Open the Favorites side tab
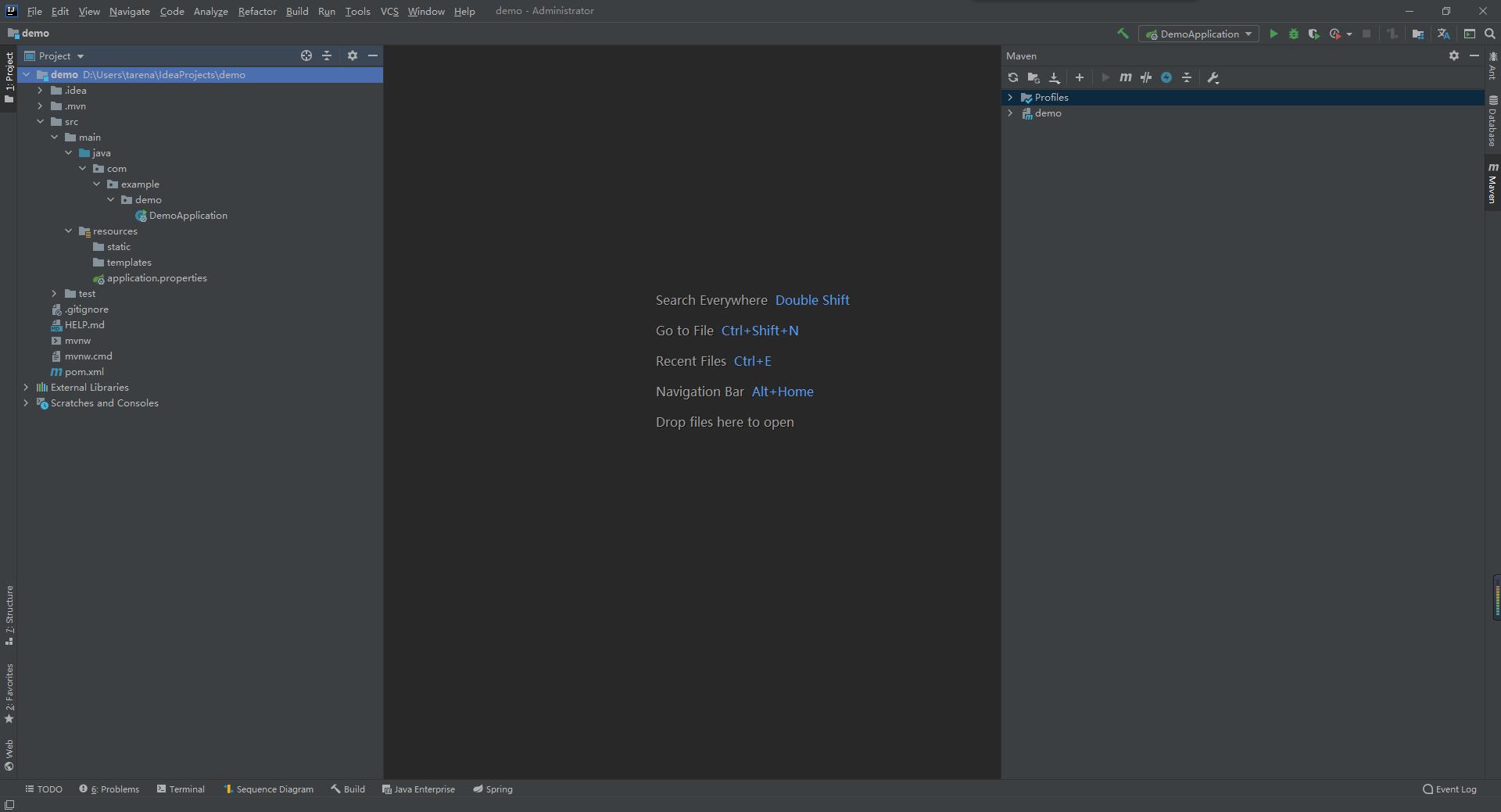Screen dimensions: 1501x812 (9, 693)
